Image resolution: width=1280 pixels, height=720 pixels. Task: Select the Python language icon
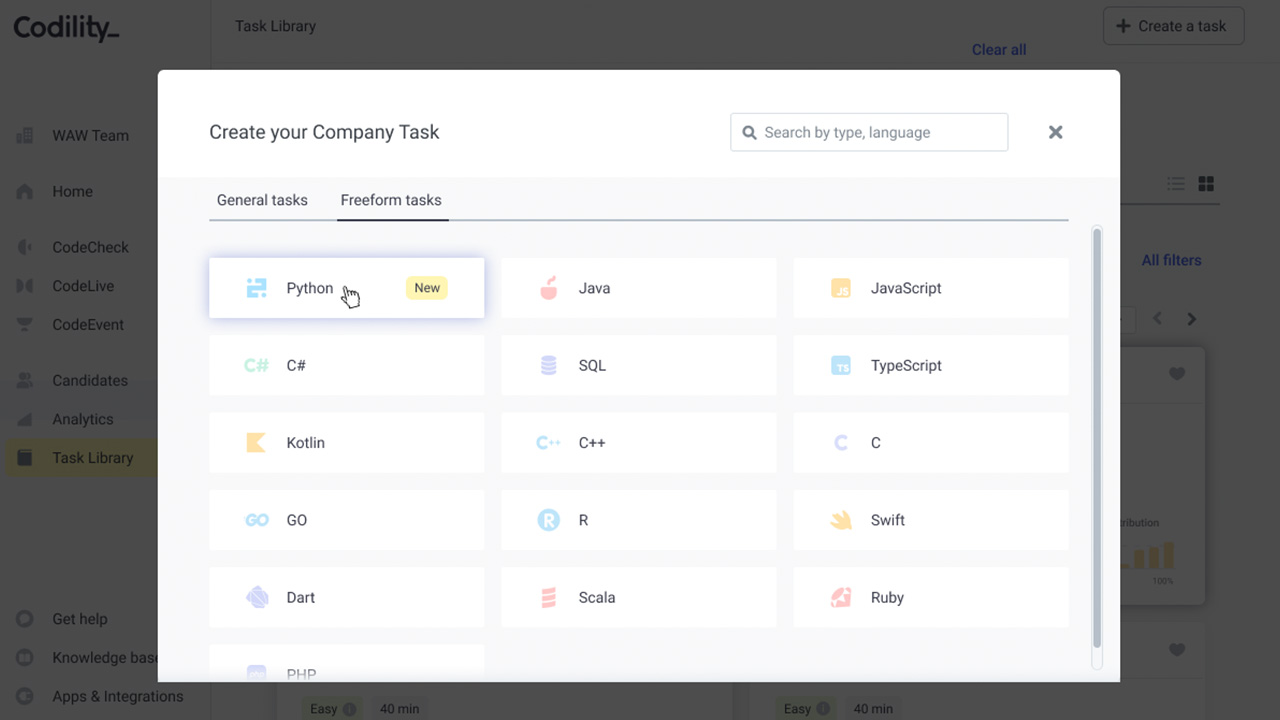pos(257,288)
